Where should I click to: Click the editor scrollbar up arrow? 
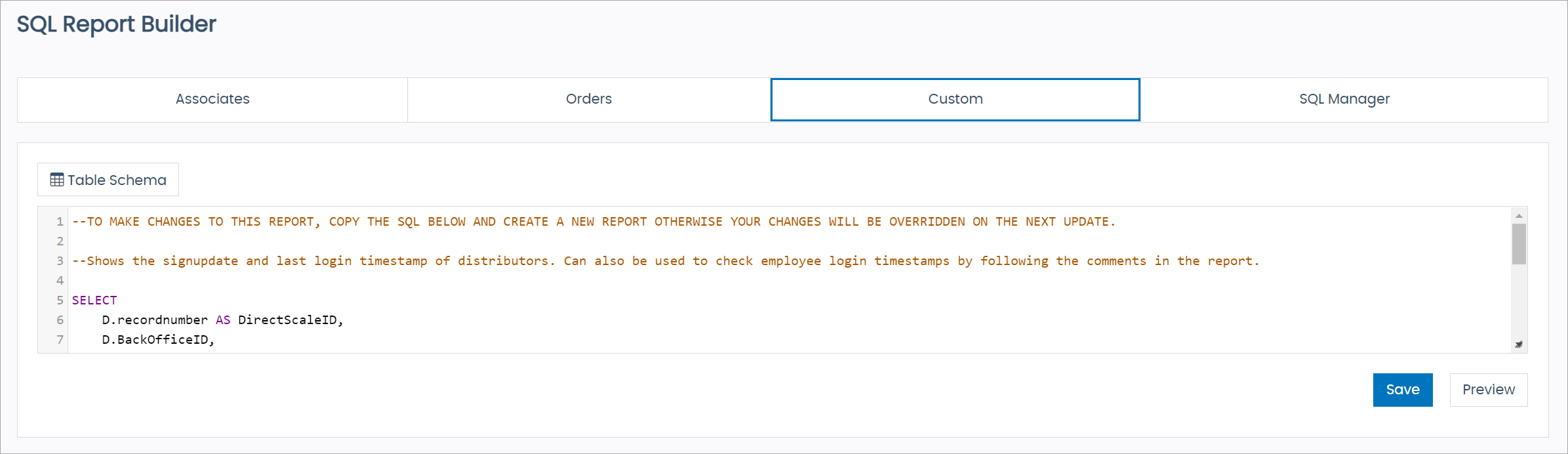[x=1519, y=216]
